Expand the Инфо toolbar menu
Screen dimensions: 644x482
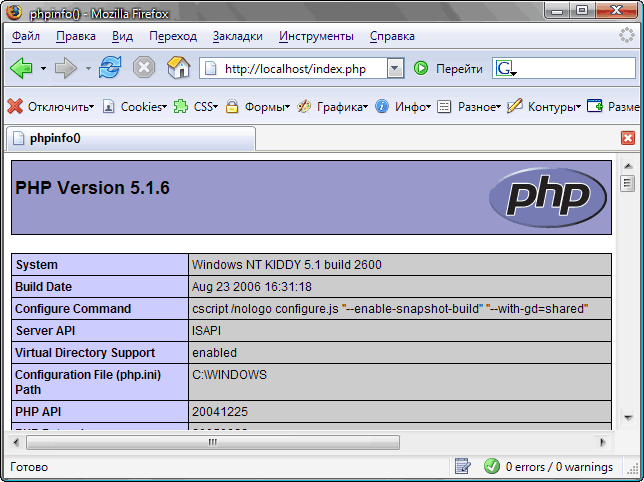pyautogui.click(x=413, y=107)
